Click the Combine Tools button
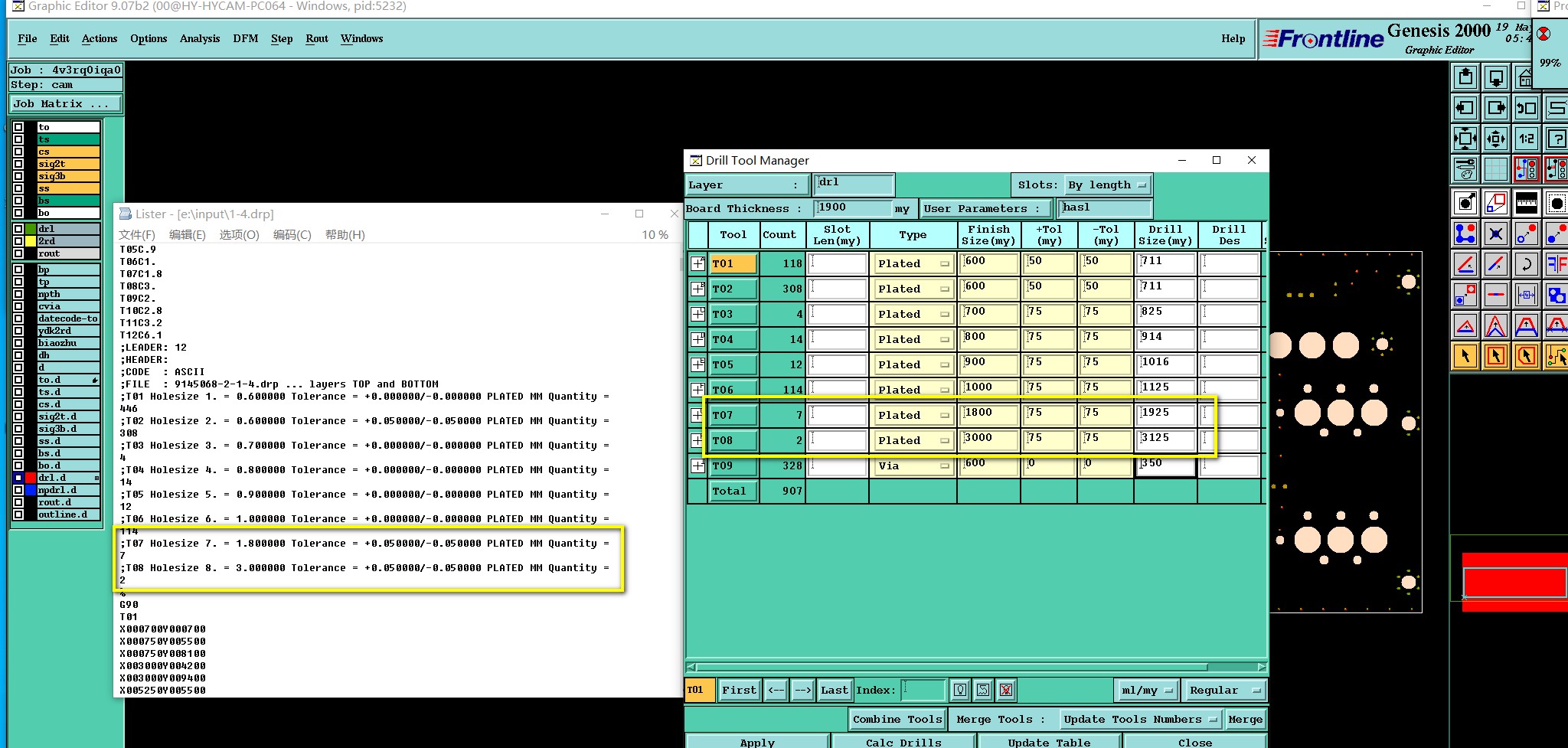Image resolution: width=1568 pixels, height=748 pixels. coord(897,719)
